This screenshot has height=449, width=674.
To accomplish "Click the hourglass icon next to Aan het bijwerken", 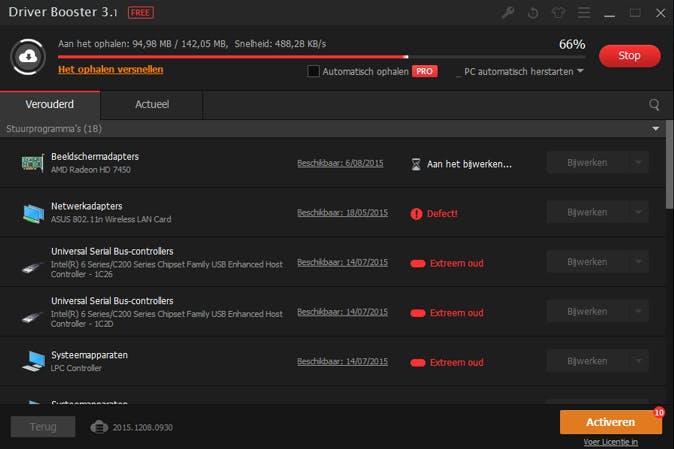I will click(416, 164).
